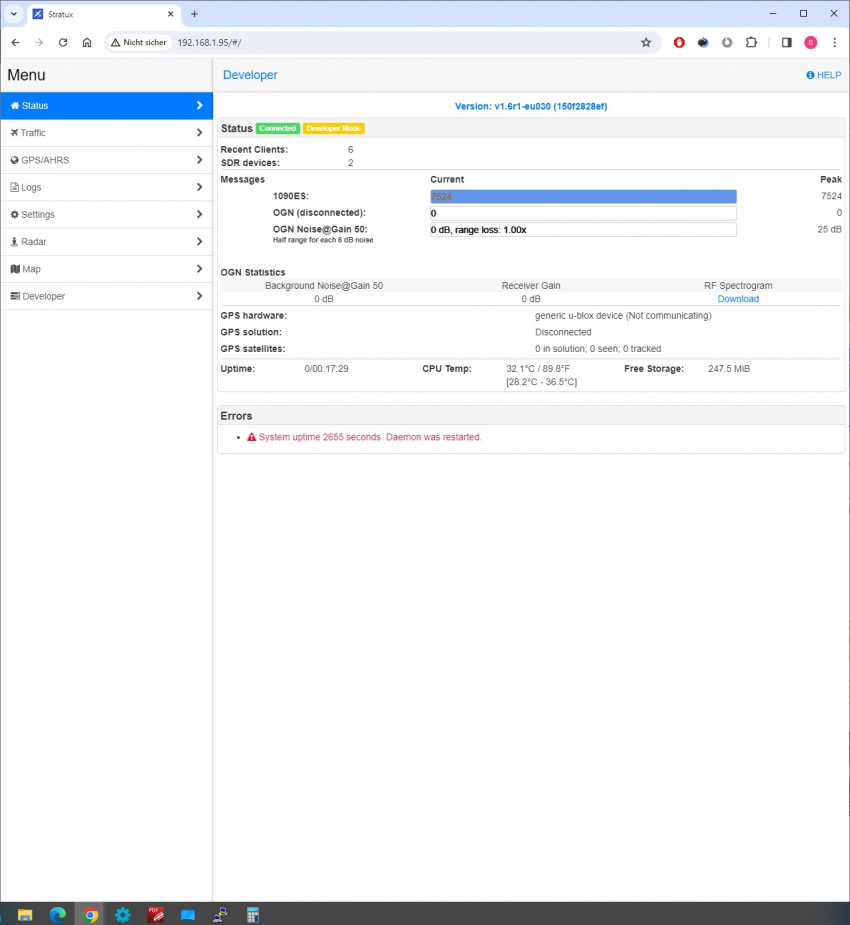Click the 25 dB peak noise value
This screenshot has width=850, height=925.
[x=829, y=229]
